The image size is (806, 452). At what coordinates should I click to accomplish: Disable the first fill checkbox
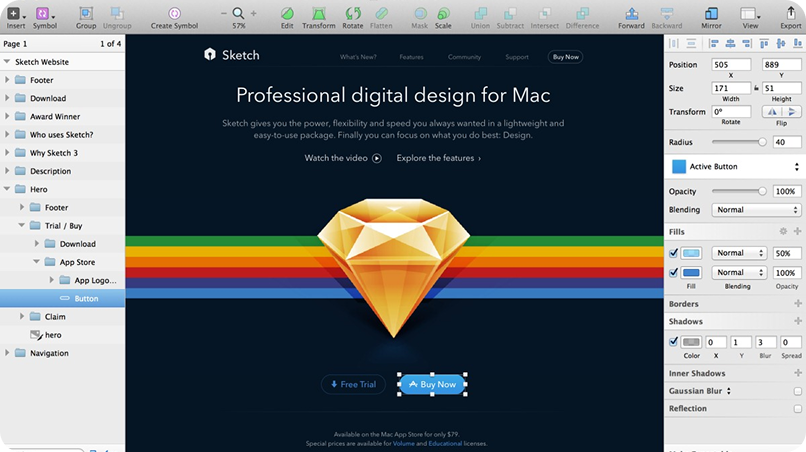(x=673, y=253)
